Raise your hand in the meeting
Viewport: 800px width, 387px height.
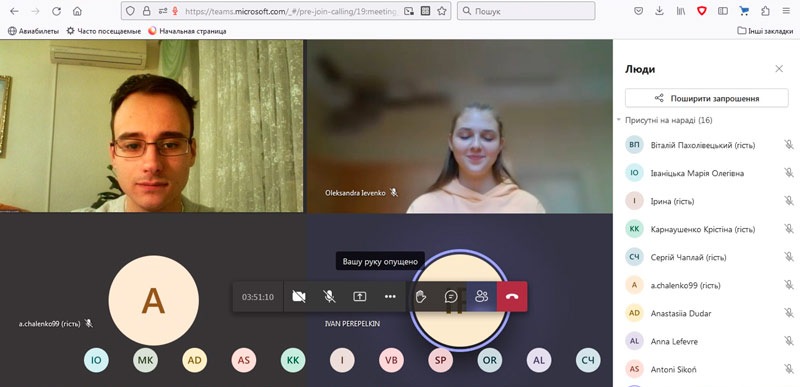(420, 296)
